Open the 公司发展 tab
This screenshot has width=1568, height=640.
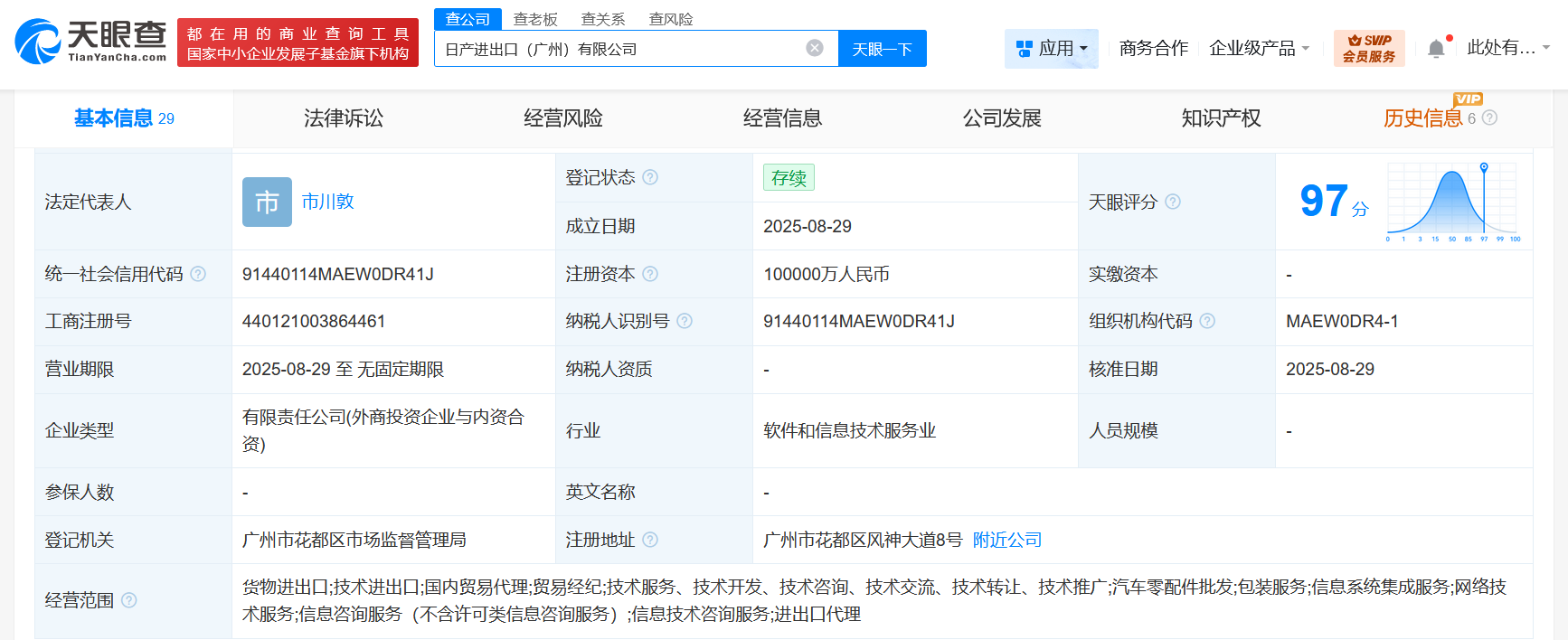(x=1002, y=118)
